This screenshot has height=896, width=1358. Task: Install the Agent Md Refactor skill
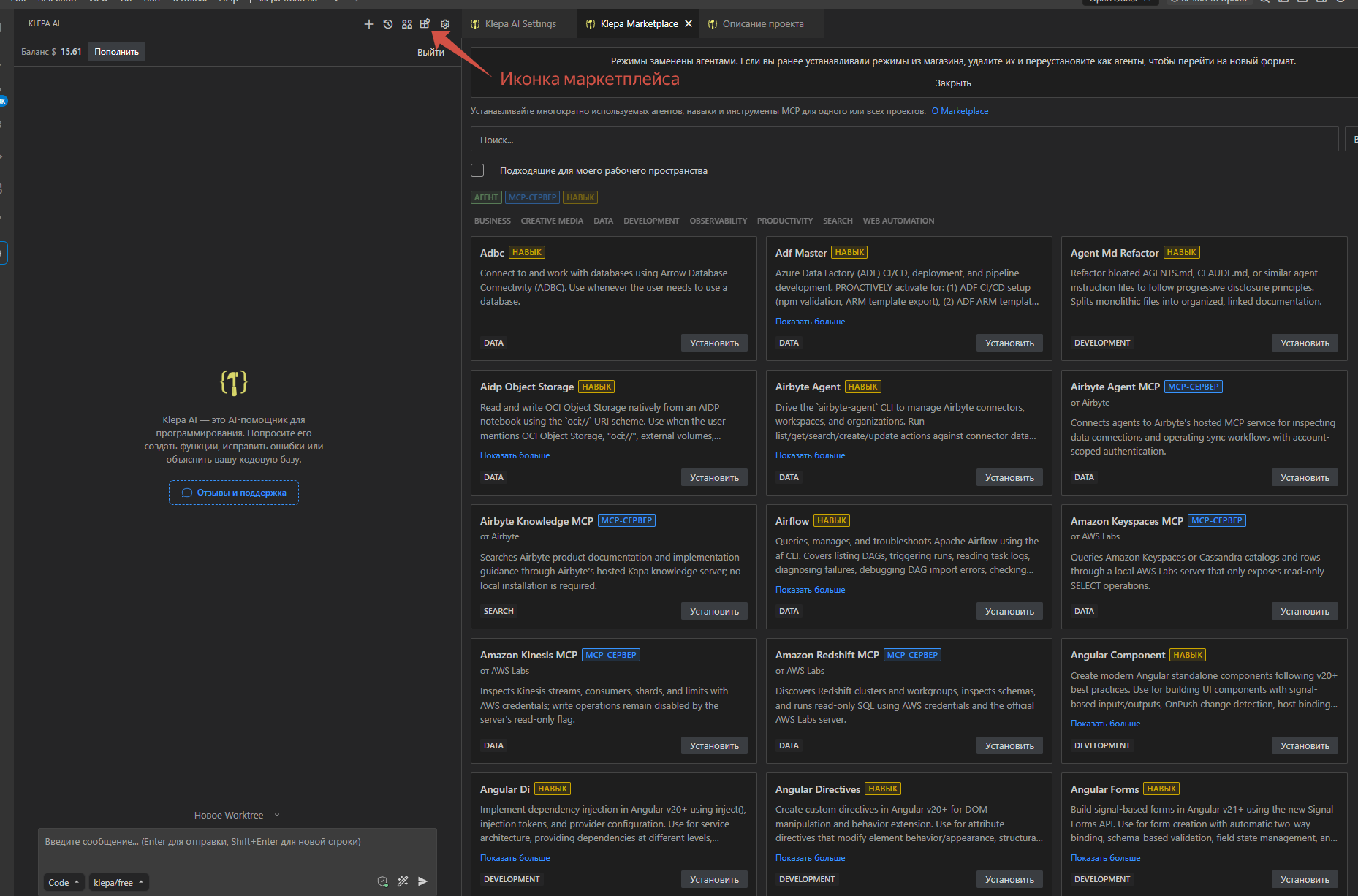pos(1305,343)
